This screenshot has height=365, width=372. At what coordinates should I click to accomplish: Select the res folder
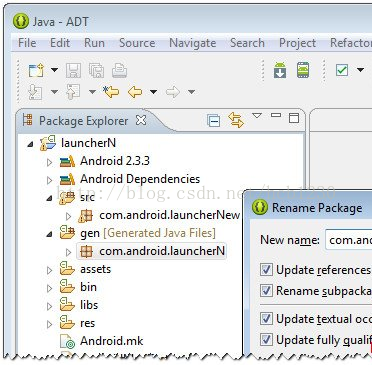87,323
